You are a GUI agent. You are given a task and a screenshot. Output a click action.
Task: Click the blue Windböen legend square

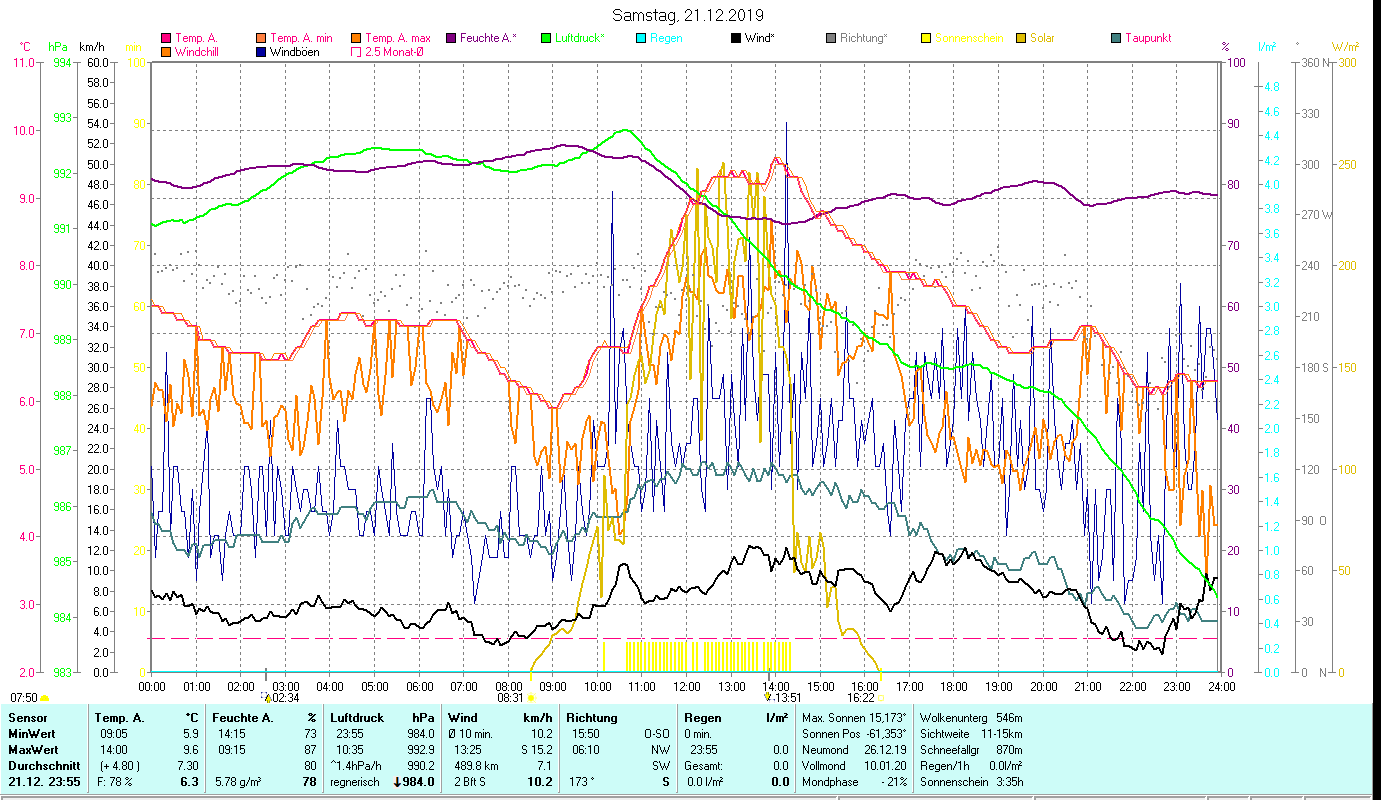click(x=261, y=52)
